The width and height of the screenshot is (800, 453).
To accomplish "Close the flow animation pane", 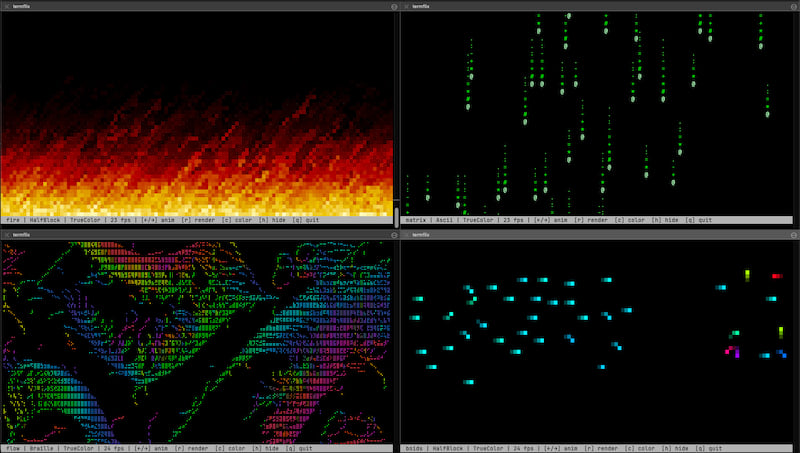I will pos(7,235).
